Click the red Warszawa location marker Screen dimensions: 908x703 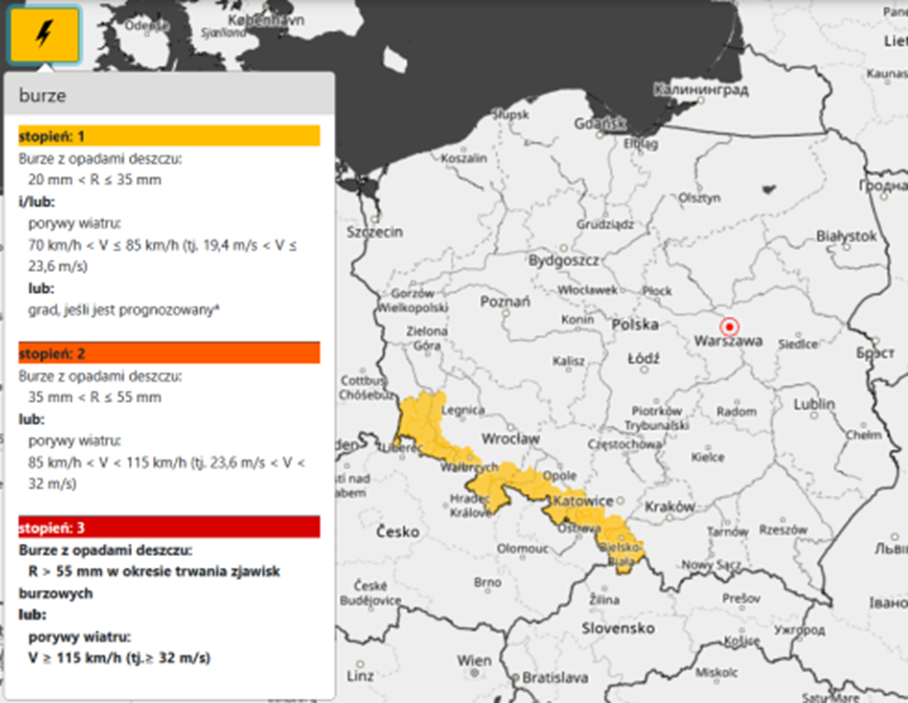click(x=730, y=327)
